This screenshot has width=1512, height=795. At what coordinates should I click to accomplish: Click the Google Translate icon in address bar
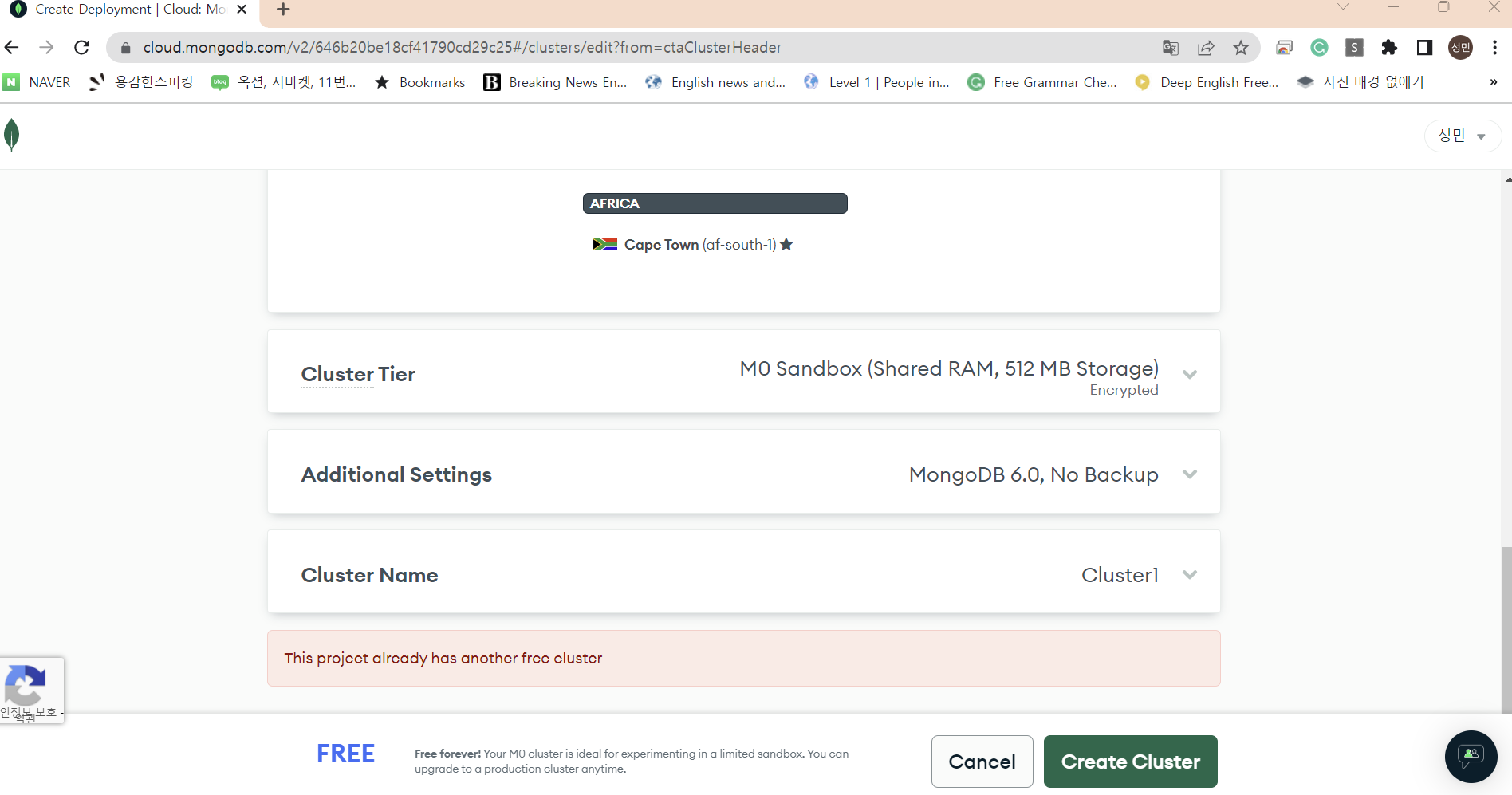tap(1170, 48)
